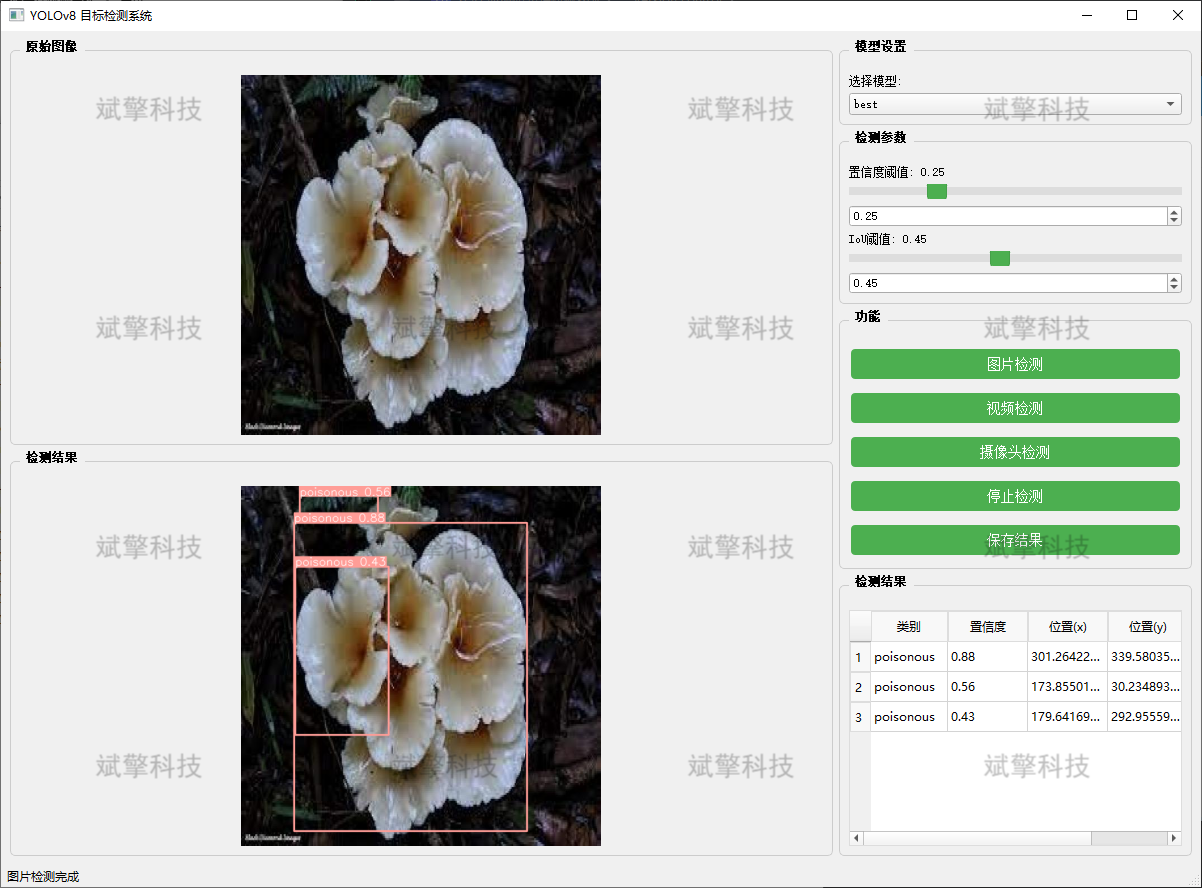Click the 置信度 column header
This screenshot has height=888, width=1202.
pos(988,627)
